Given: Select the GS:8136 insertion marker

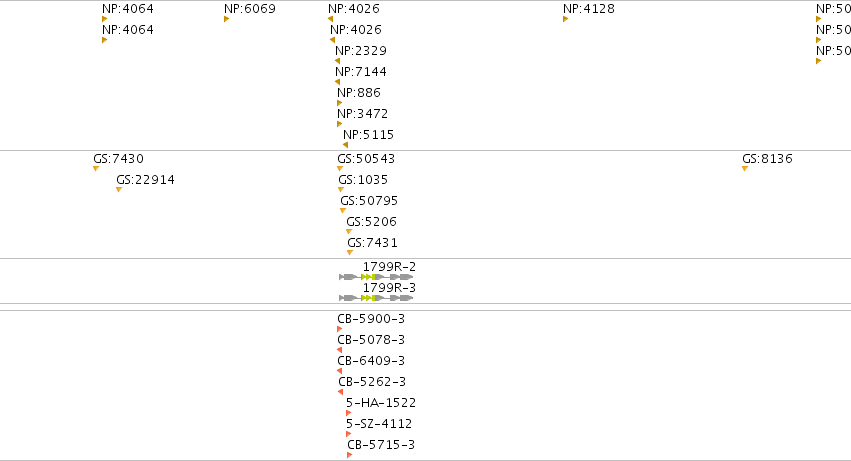Looking at the screenshot, I should point(745,169).
